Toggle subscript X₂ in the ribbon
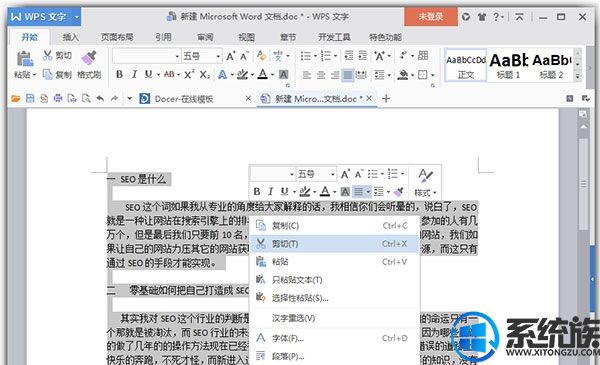 coord(205,74)
